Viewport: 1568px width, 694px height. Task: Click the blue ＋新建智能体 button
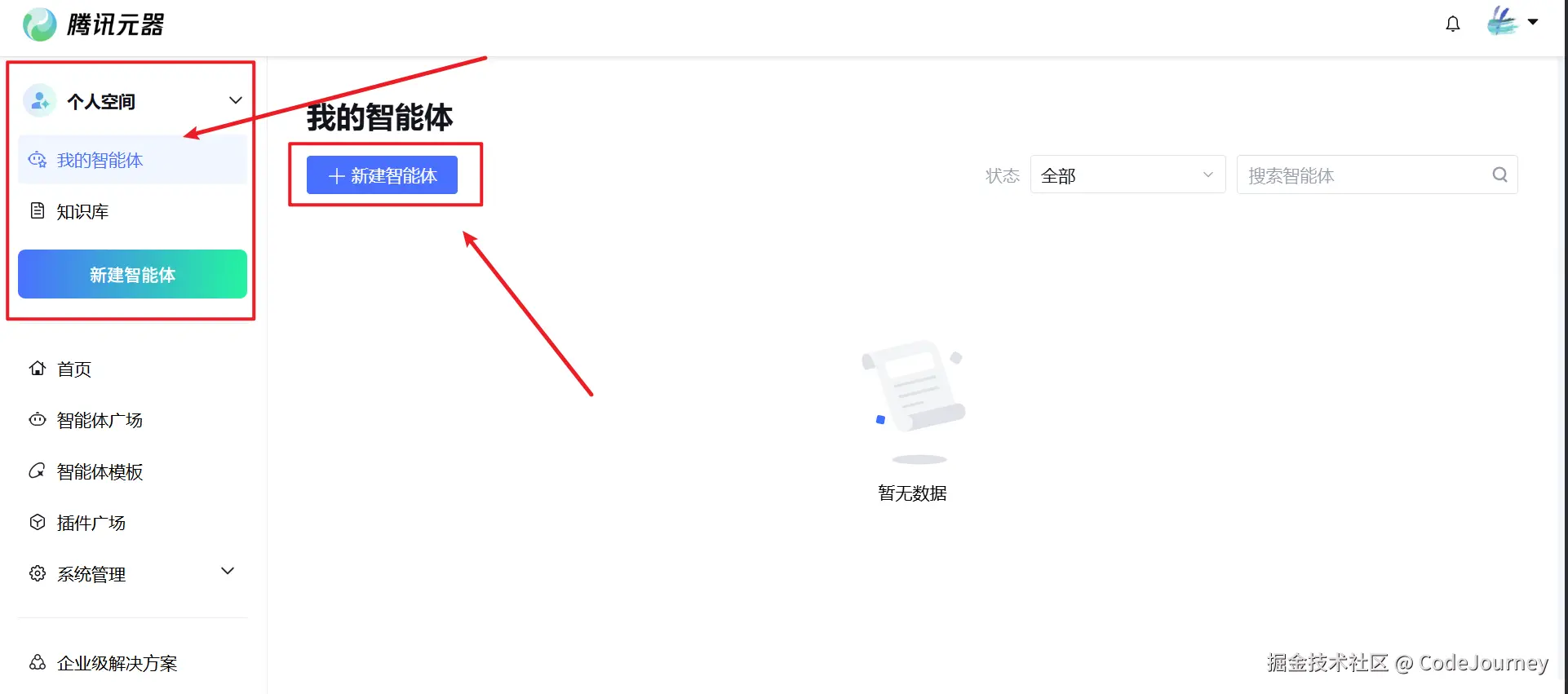pyautogui.click(x=382, y=175)
